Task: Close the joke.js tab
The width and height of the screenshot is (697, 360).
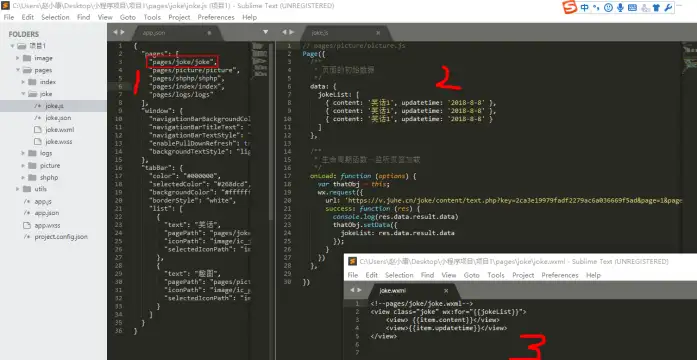Action: point(378,33)
